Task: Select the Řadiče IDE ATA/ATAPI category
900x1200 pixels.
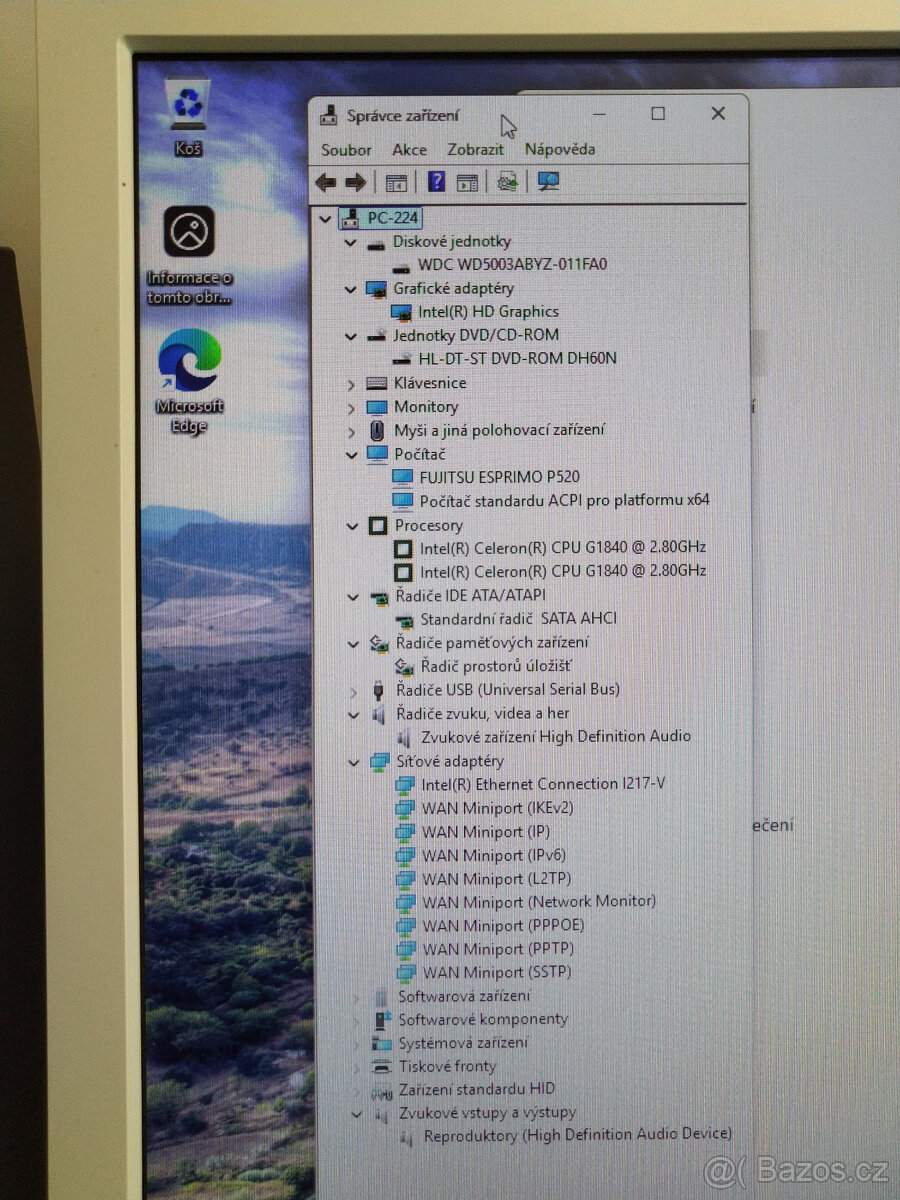Action: click(x=470, y=596)
